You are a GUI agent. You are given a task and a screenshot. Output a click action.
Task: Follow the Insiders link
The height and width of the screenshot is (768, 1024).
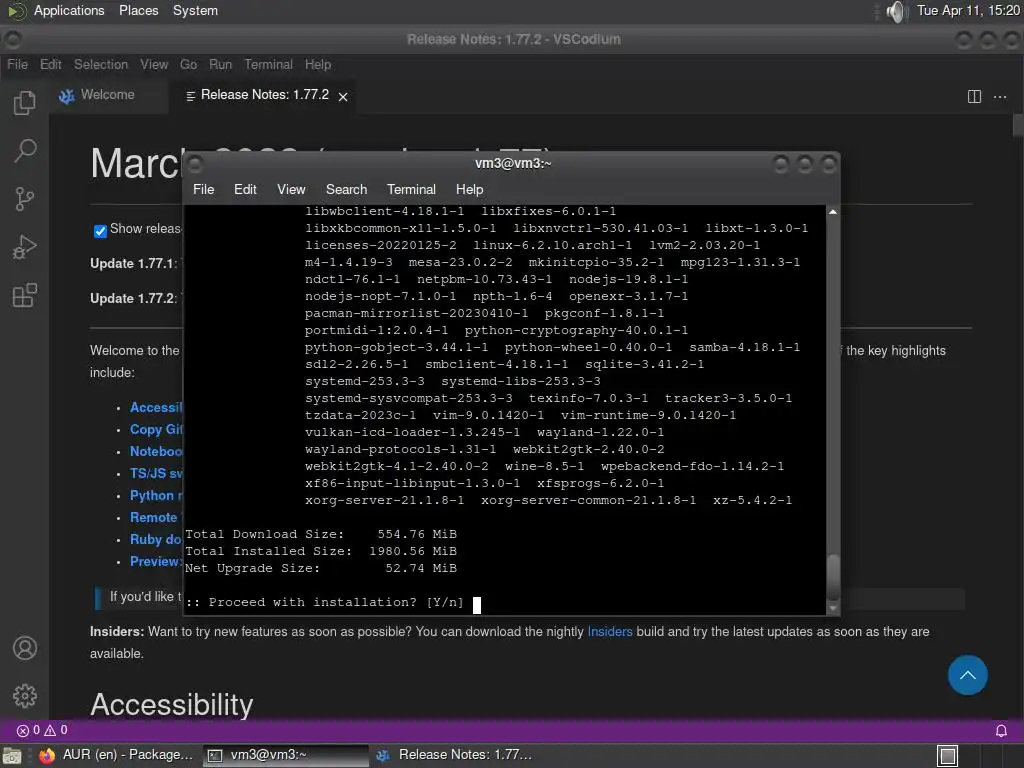[x=609, y=632]
